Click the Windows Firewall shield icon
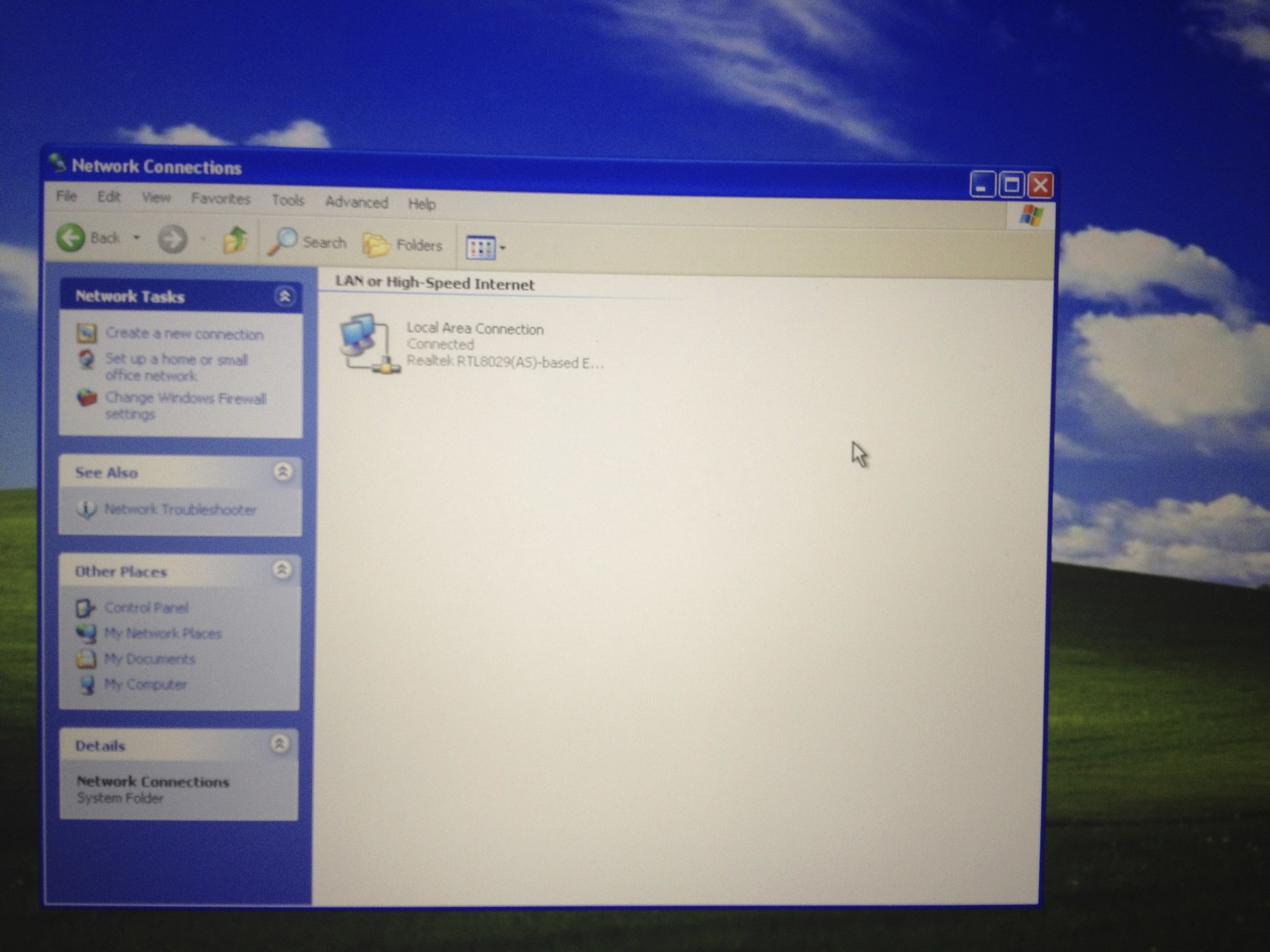The height and width of the screenshot is (952, 1270). pyautogui.click(x=86, y=398)
